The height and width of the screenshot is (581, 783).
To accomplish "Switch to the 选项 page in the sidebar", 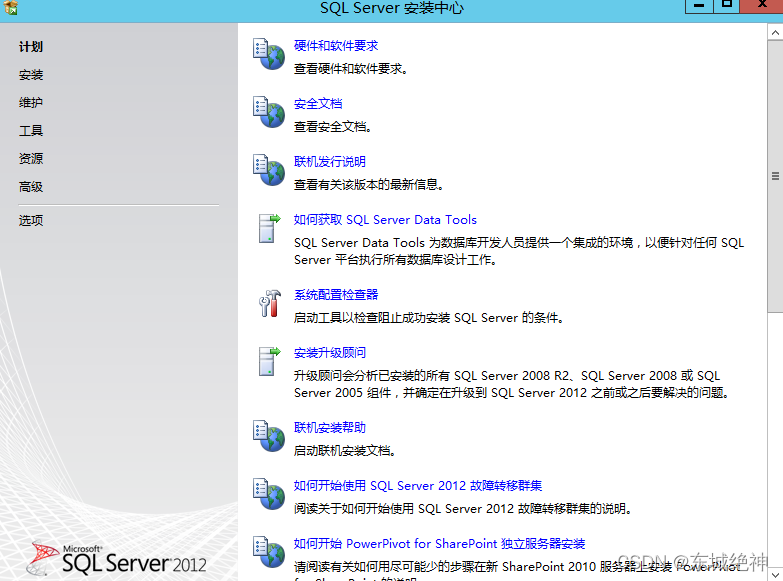I will 31,220.
